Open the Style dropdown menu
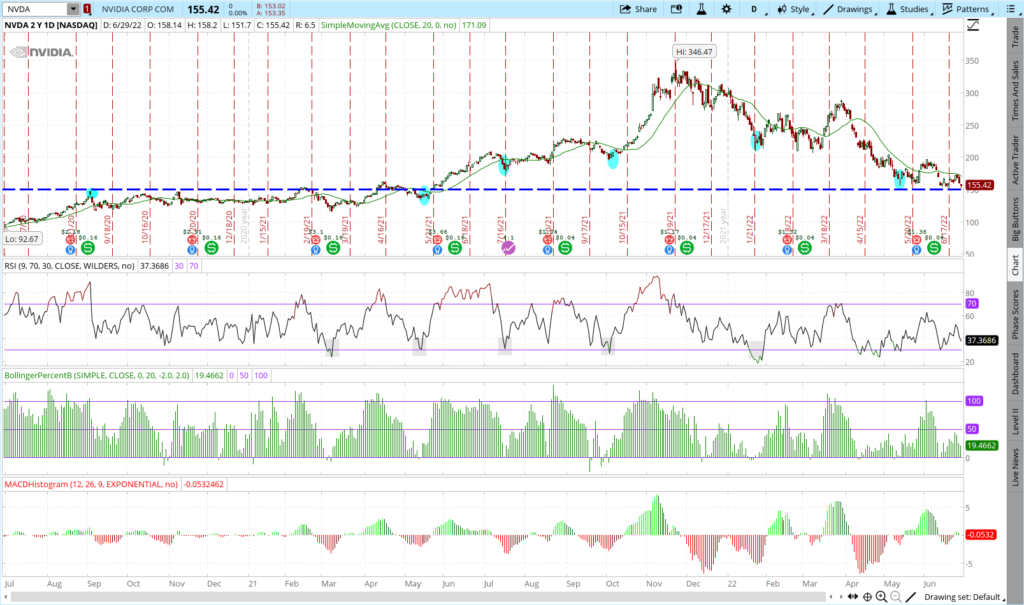1024x605 pixels. click(x=793, y=9)
